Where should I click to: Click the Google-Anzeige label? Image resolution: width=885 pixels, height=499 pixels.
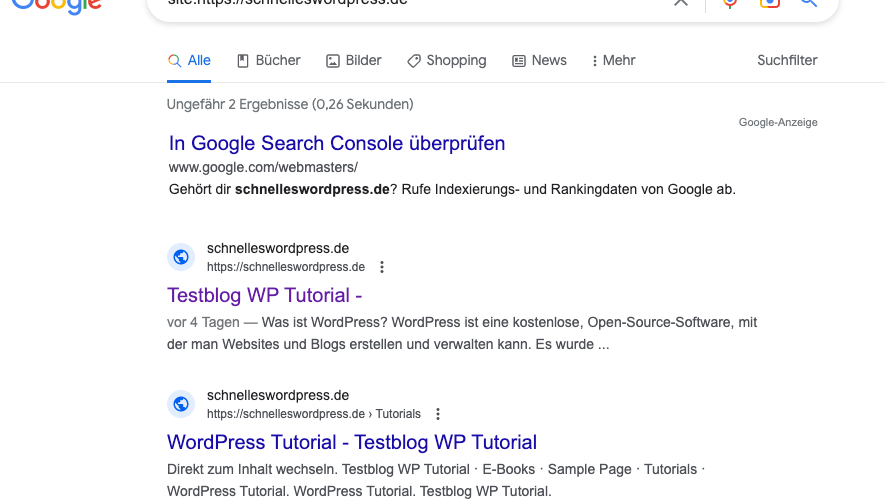pyautogui.click(x=778, y=122)
